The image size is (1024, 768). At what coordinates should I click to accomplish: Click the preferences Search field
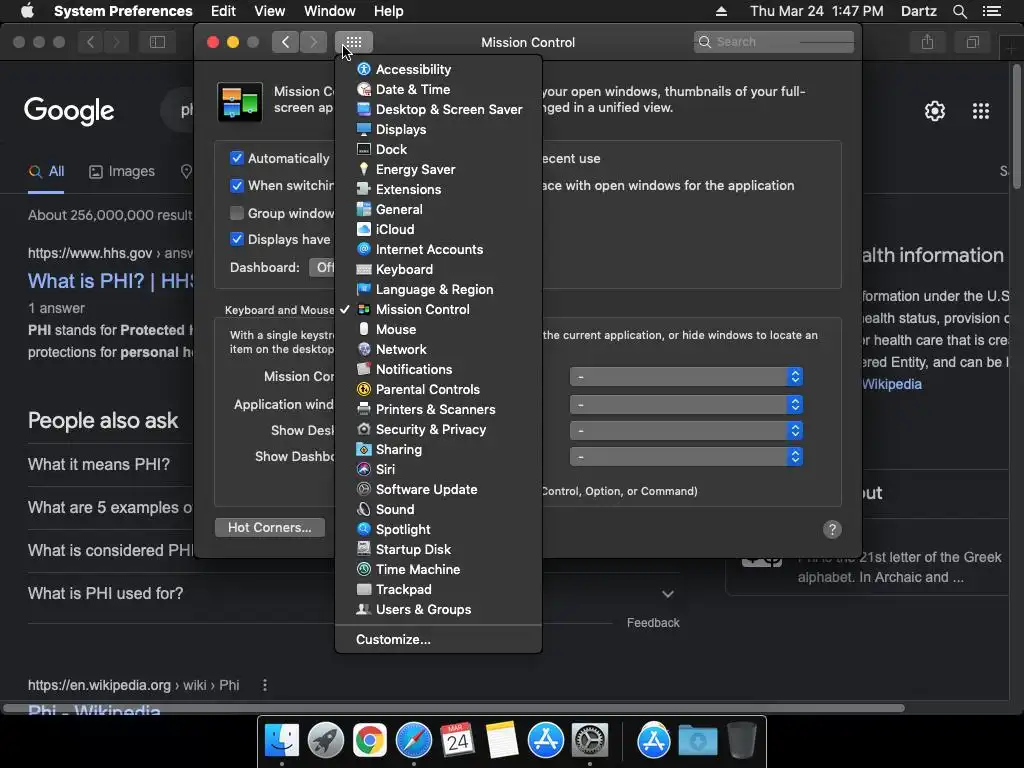coord(774,42)
